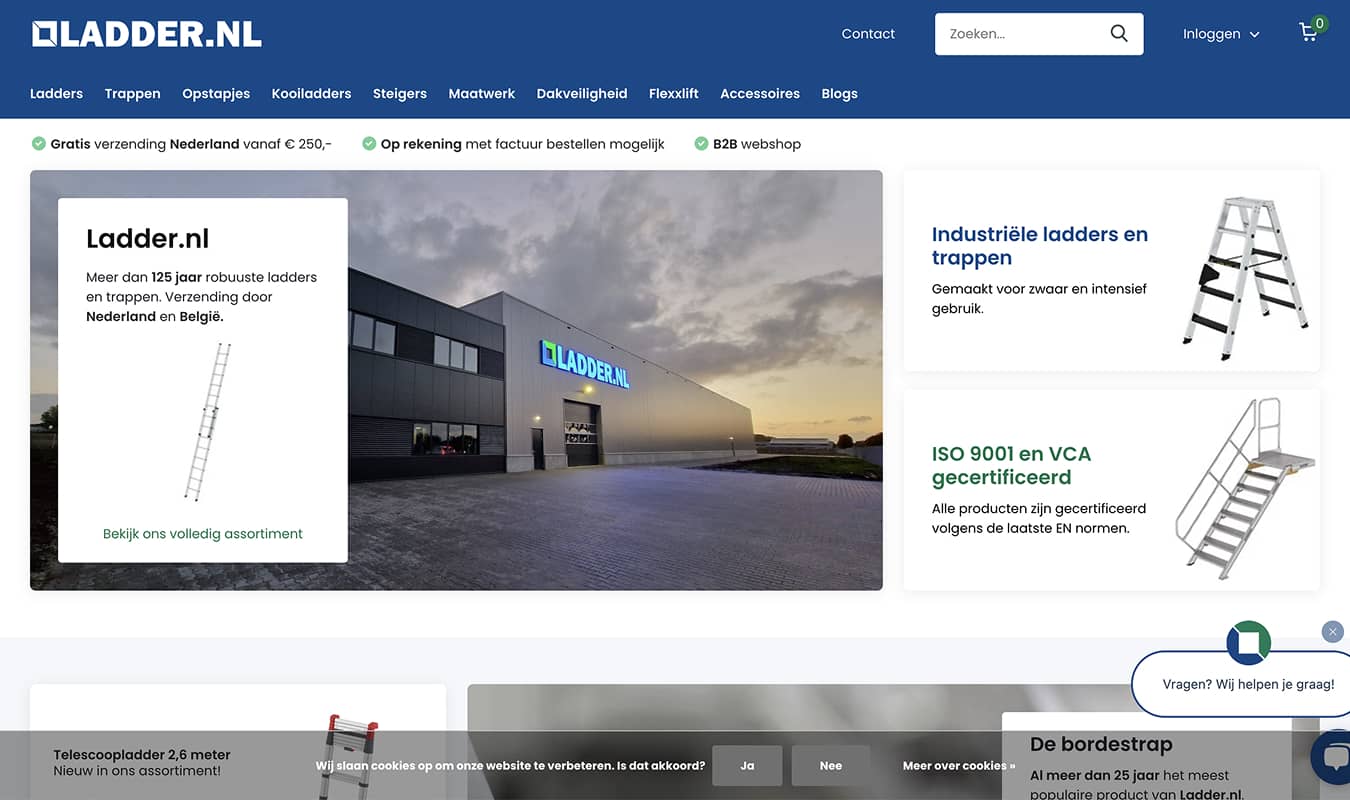Click the 'Ladder.nl' heading in hero card
The height and width of the screenshot is (800, 1350).
pyautogui.click(x=148, y=239)
